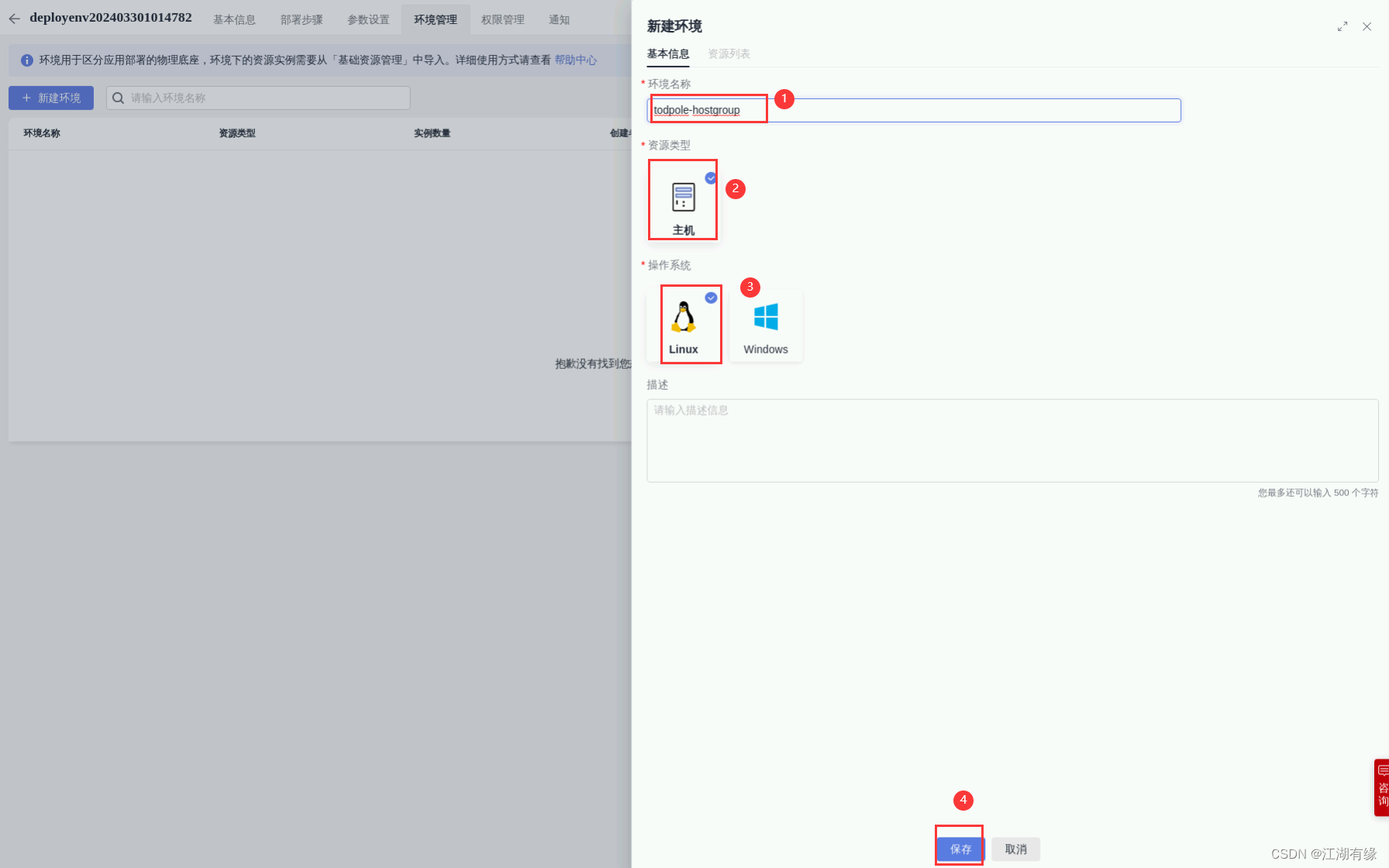
Task: Click the back arrow beside deployenv title
Action: click(14, 18)
